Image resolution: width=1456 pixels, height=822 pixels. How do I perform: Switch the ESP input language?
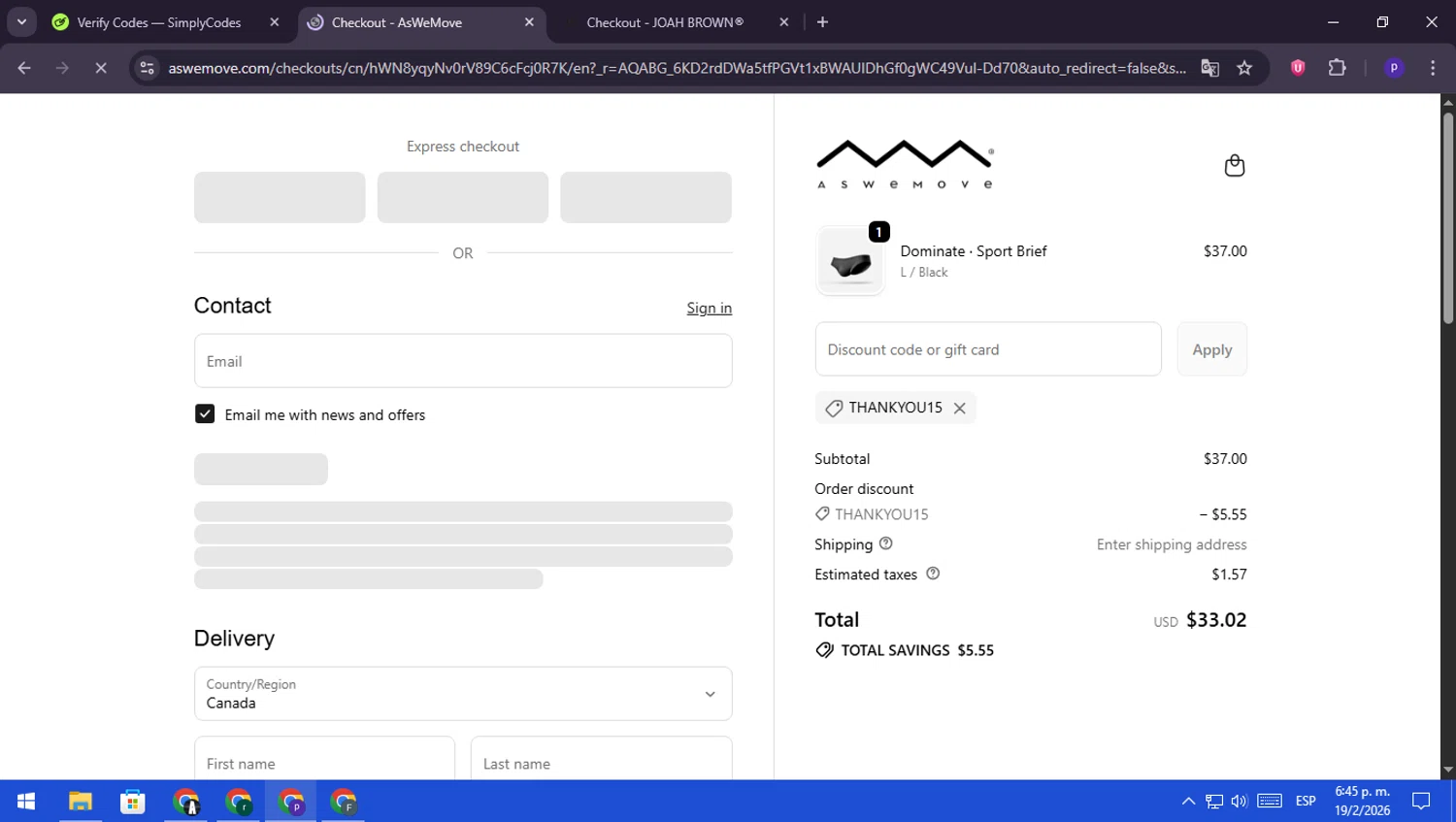click(1306, 801)
